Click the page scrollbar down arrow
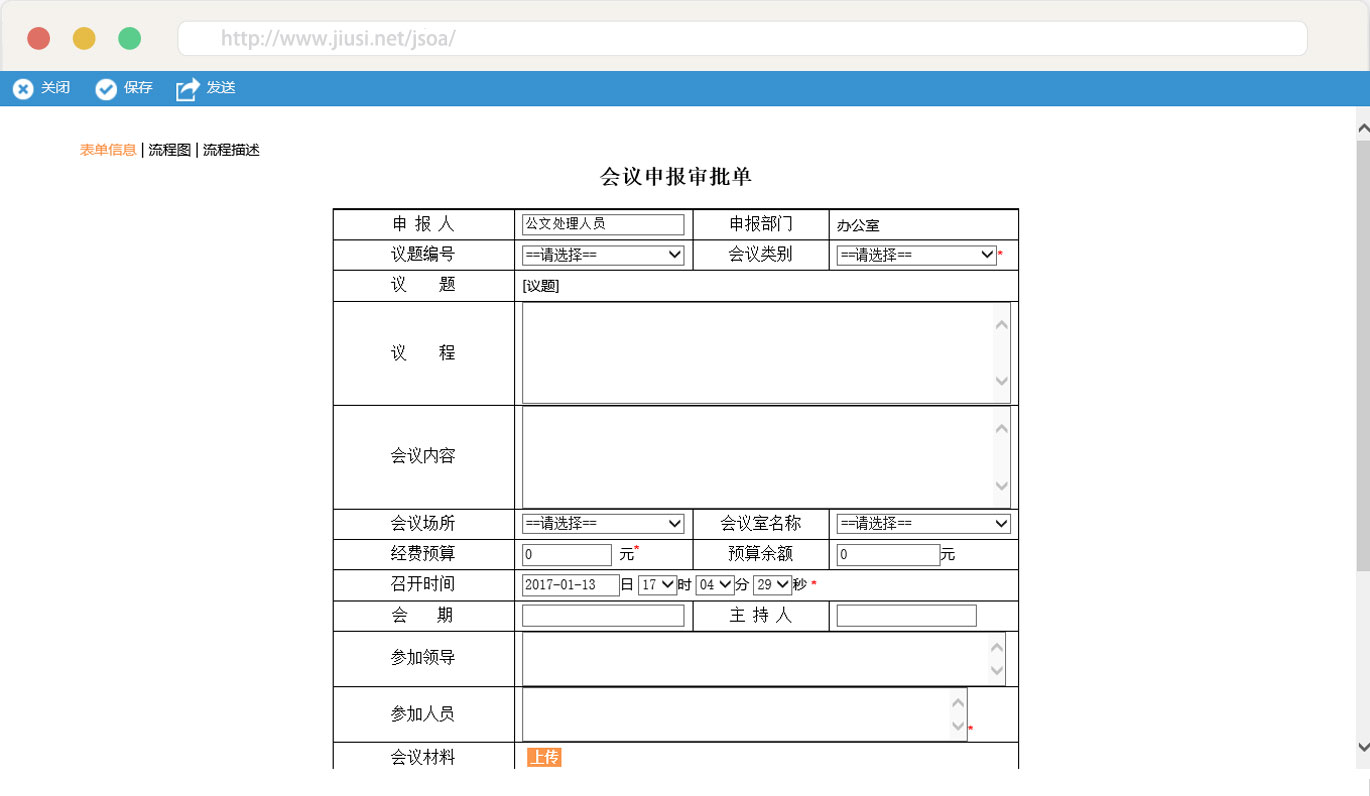Image resolution: width=1370 pixels, height=796 pixels. tap(1362, 746)
